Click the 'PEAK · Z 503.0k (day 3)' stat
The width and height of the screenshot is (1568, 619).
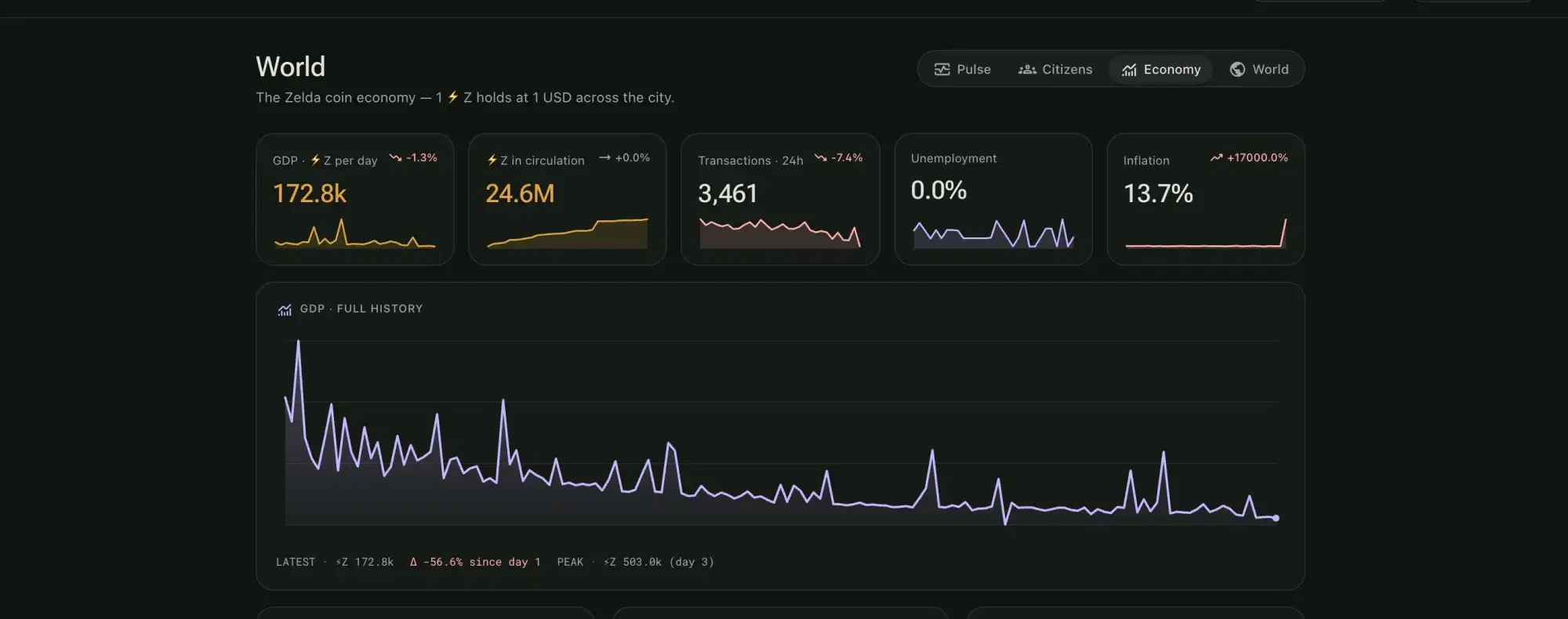[x=635, y=562]
